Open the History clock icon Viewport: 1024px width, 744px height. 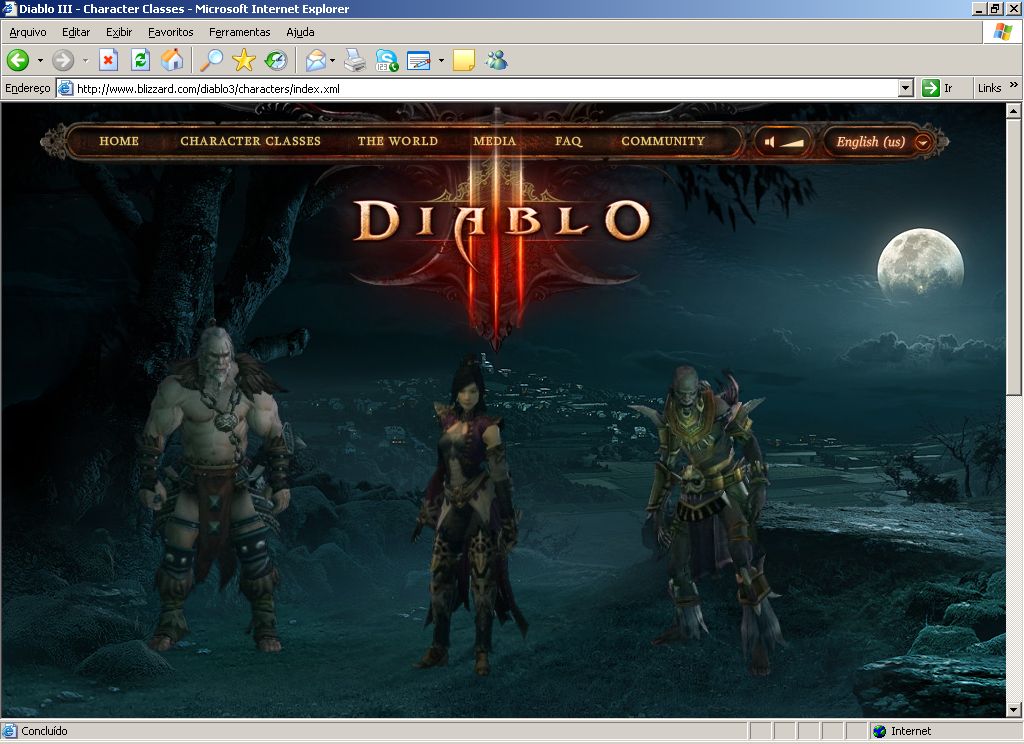click(276, 61)
